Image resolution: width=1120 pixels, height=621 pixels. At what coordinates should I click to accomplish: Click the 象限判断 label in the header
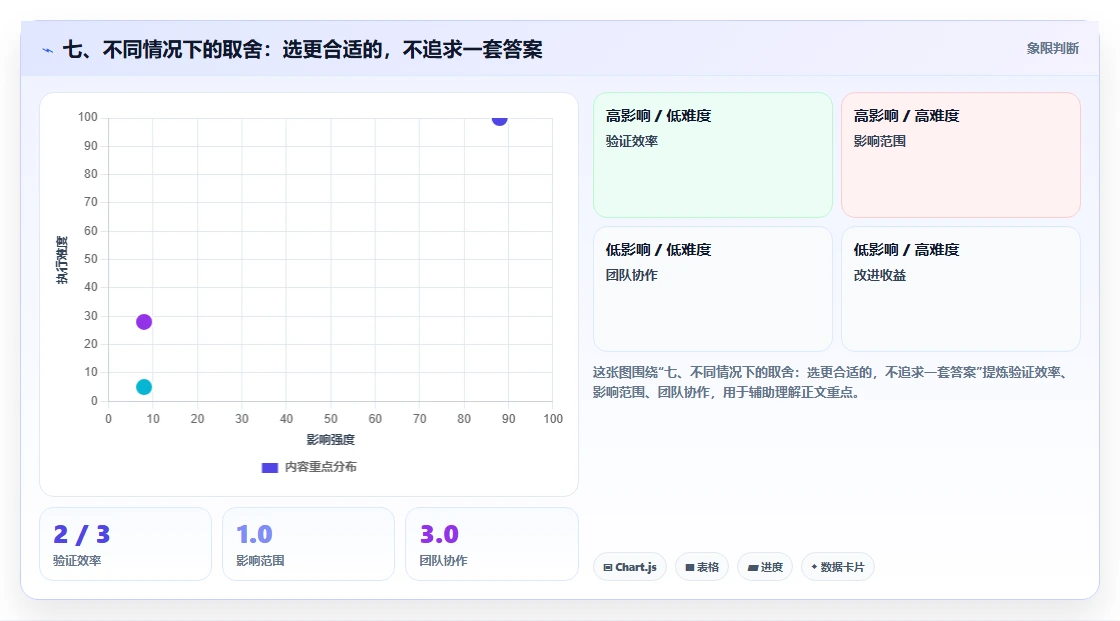click(x=1052, y=49)
